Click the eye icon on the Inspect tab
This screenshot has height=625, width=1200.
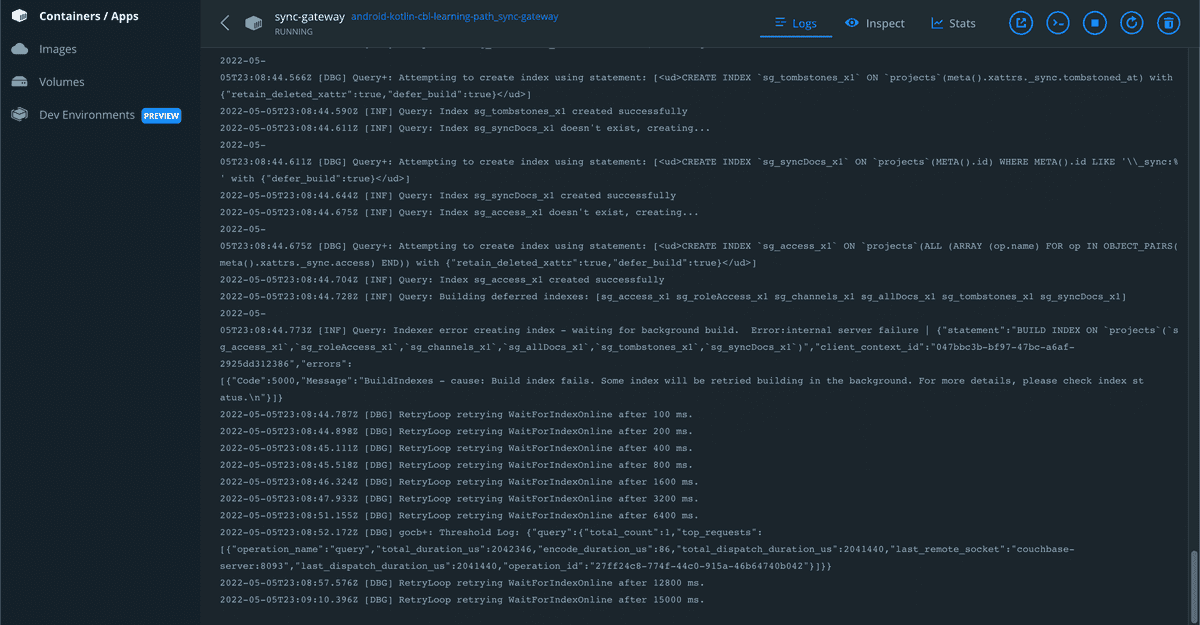tap(853, 22)
